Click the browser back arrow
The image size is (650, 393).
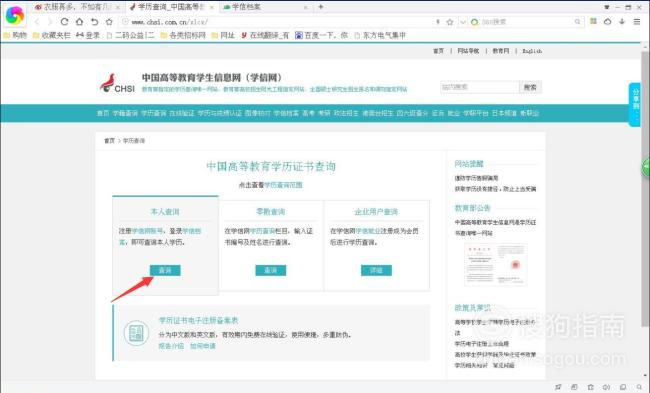(x=37, y=22)
